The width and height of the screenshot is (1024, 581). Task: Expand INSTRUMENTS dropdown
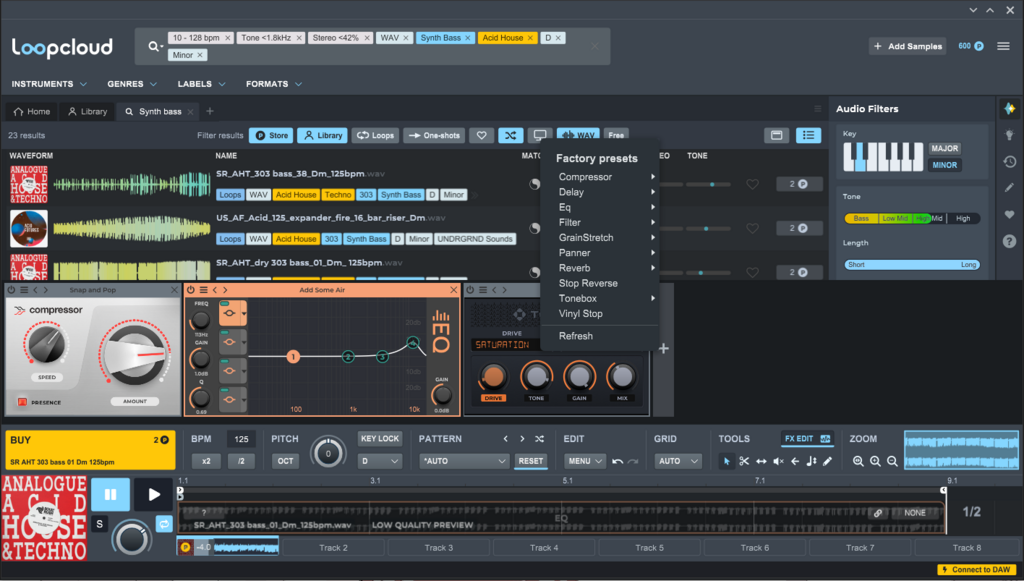click(49, 84)
